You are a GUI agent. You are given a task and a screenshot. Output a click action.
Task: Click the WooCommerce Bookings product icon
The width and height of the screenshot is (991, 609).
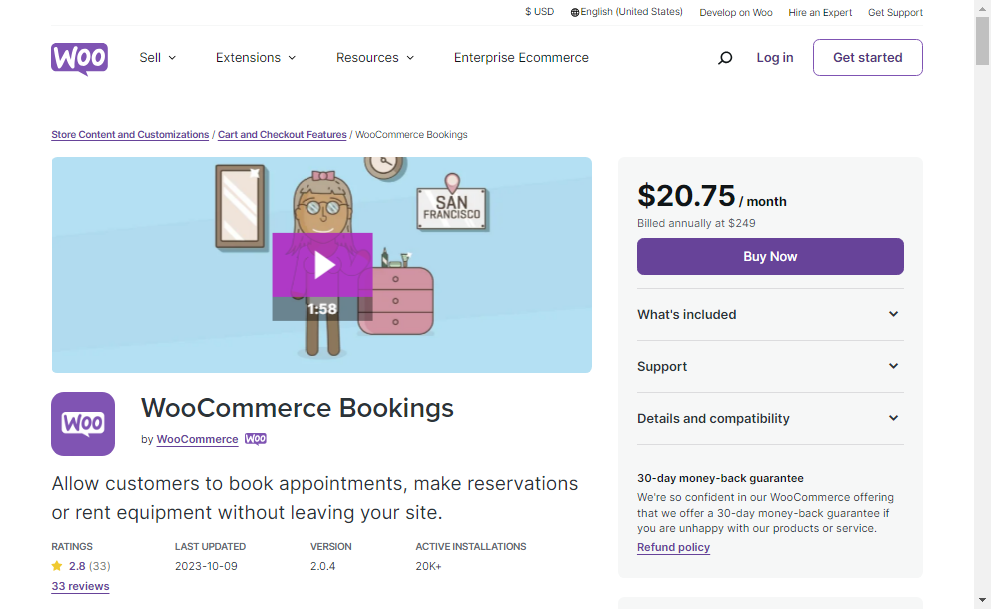pos(83,424)
